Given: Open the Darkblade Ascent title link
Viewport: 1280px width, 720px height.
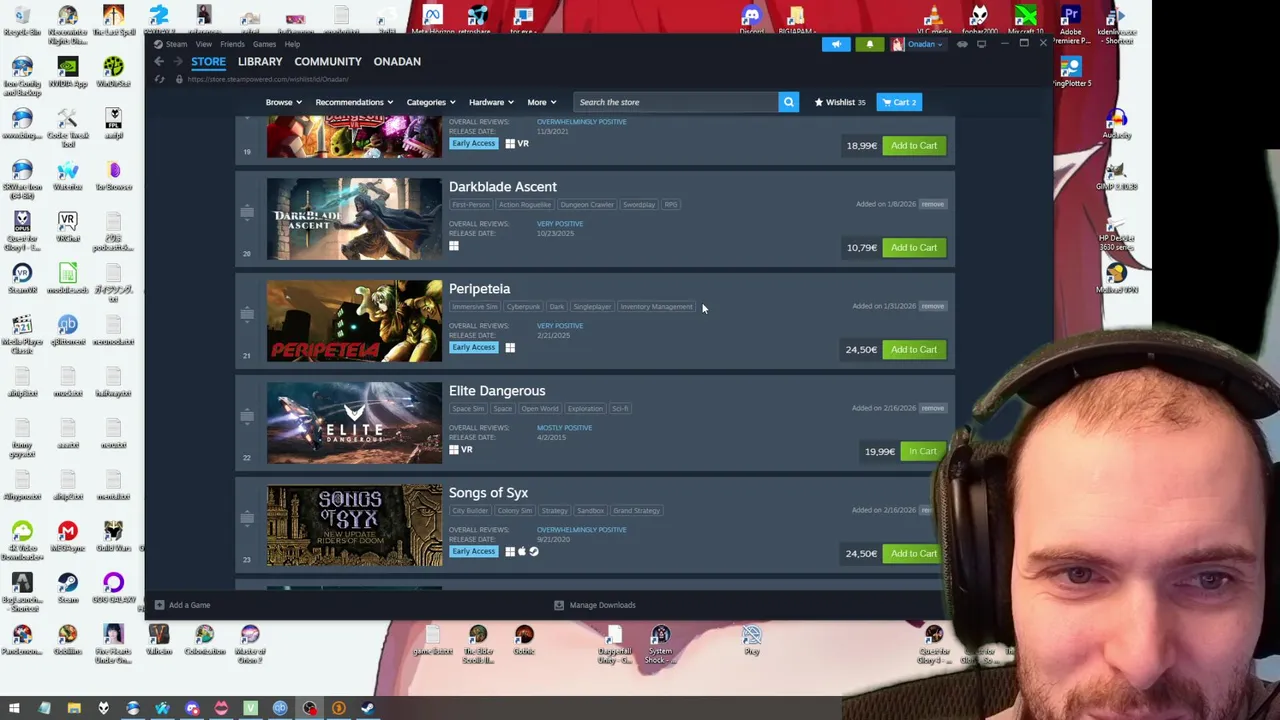Looking at the screenshot, I should point(503,187).
